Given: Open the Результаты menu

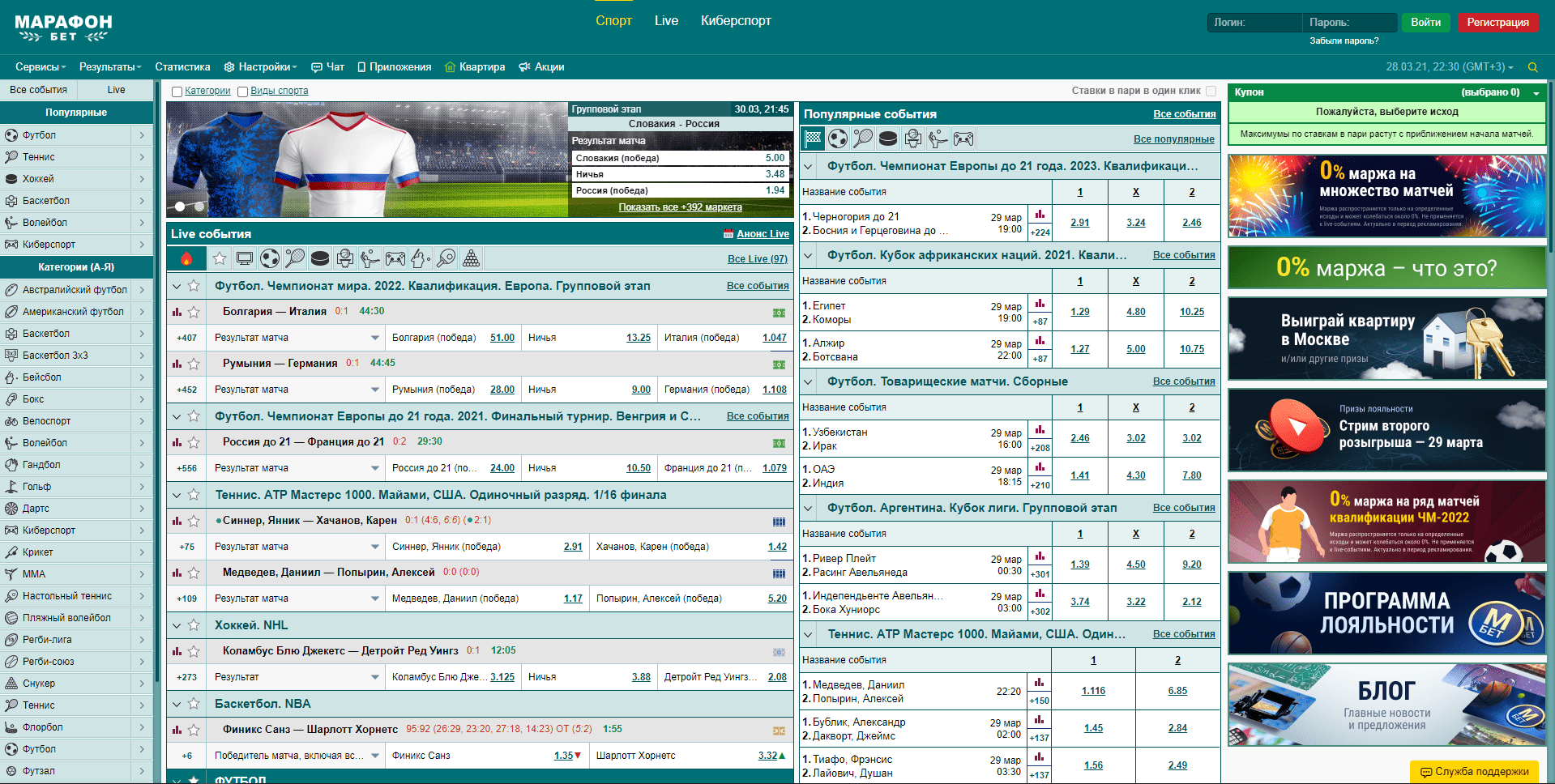Looking at the screenshot, I should (110, 67).
